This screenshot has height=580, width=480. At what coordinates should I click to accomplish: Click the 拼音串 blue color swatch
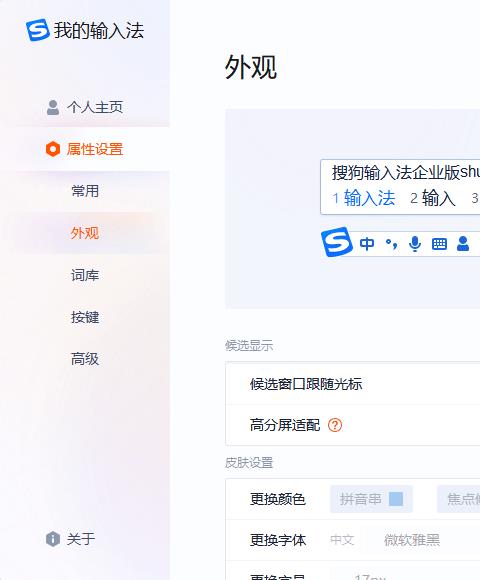[396, 499]
